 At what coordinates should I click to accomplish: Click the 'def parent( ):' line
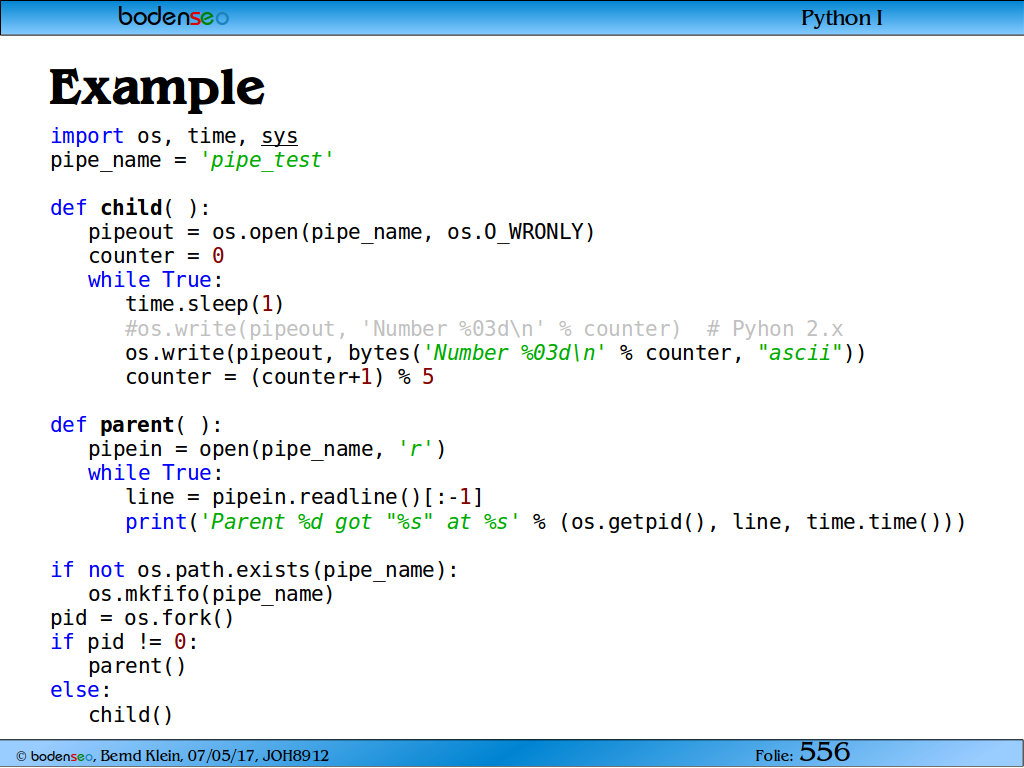tap(136, 425)
